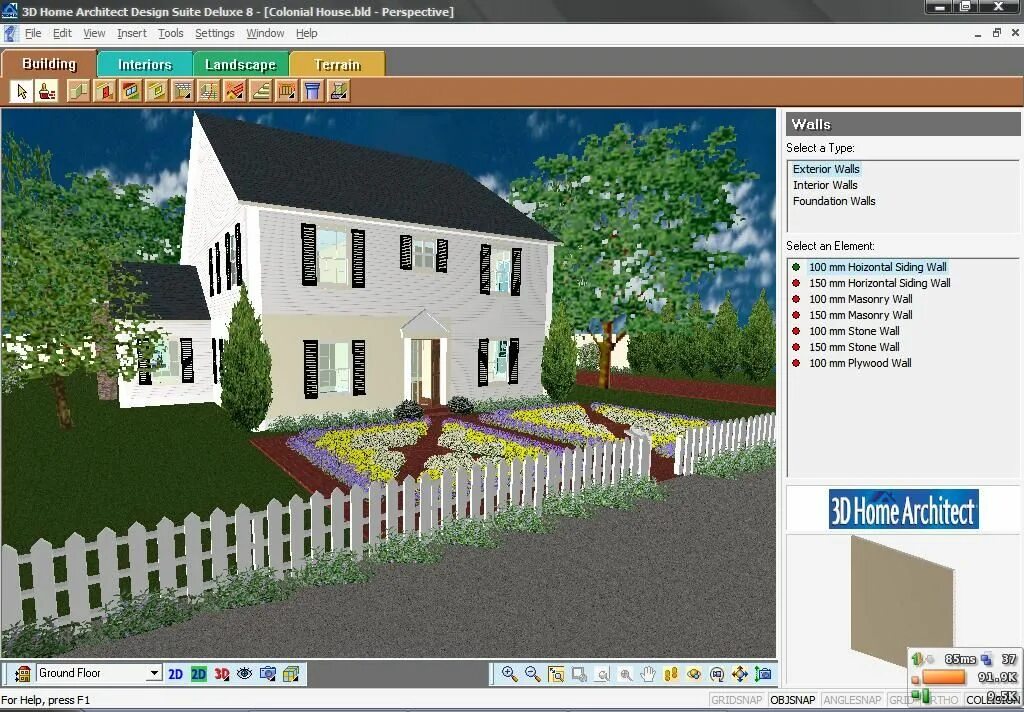Open the eye view filter icon
This screenshot has width=1024, height=712.
(244, 673)
